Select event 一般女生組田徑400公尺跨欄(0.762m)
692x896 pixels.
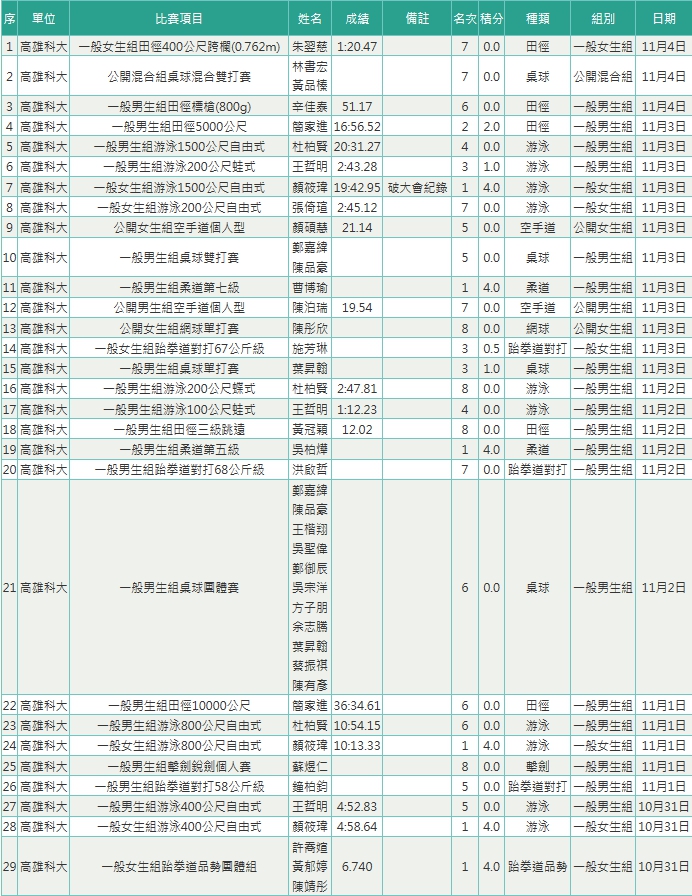coord(179,47)
